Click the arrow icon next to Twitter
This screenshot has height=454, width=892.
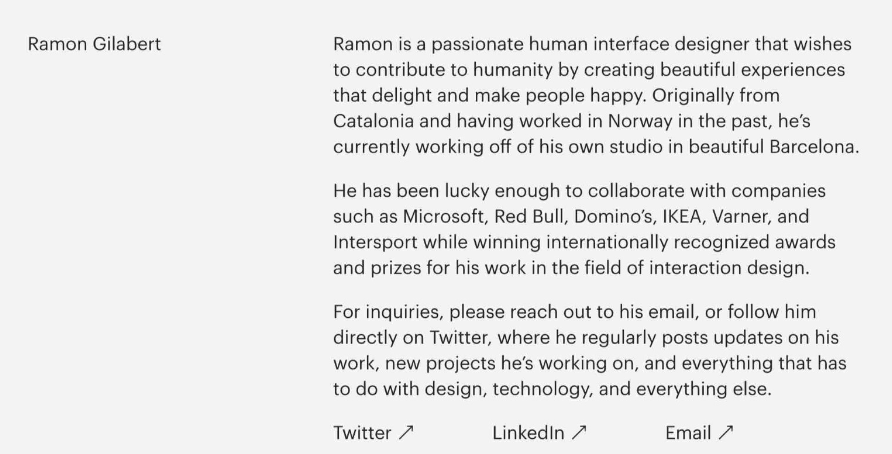click(406, 433)
